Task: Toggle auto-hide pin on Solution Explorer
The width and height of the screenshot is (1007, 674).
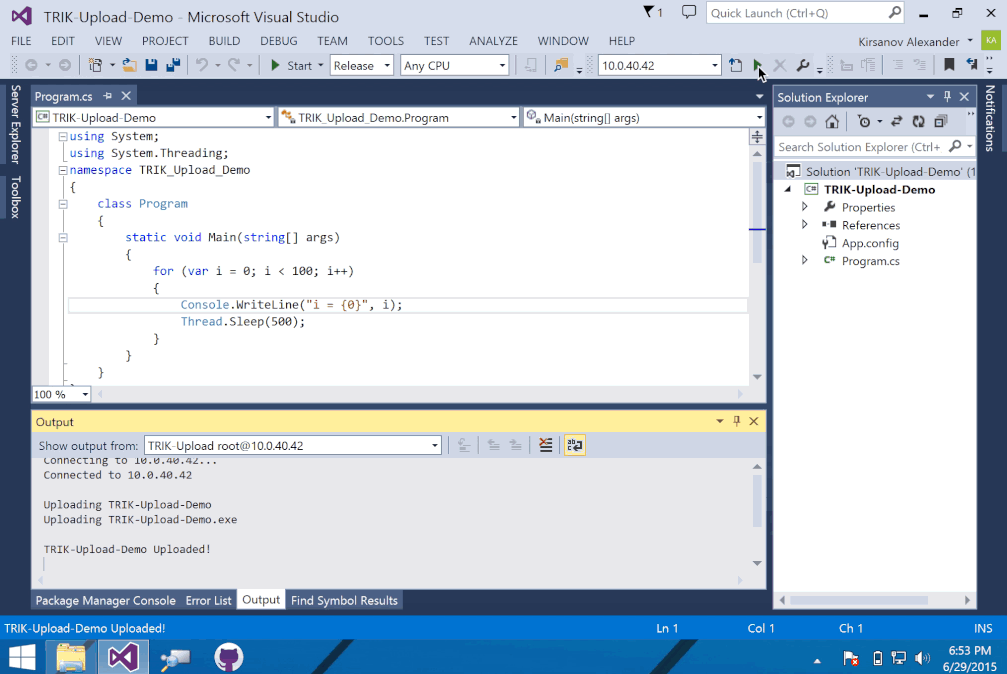Action: [947, 96]
